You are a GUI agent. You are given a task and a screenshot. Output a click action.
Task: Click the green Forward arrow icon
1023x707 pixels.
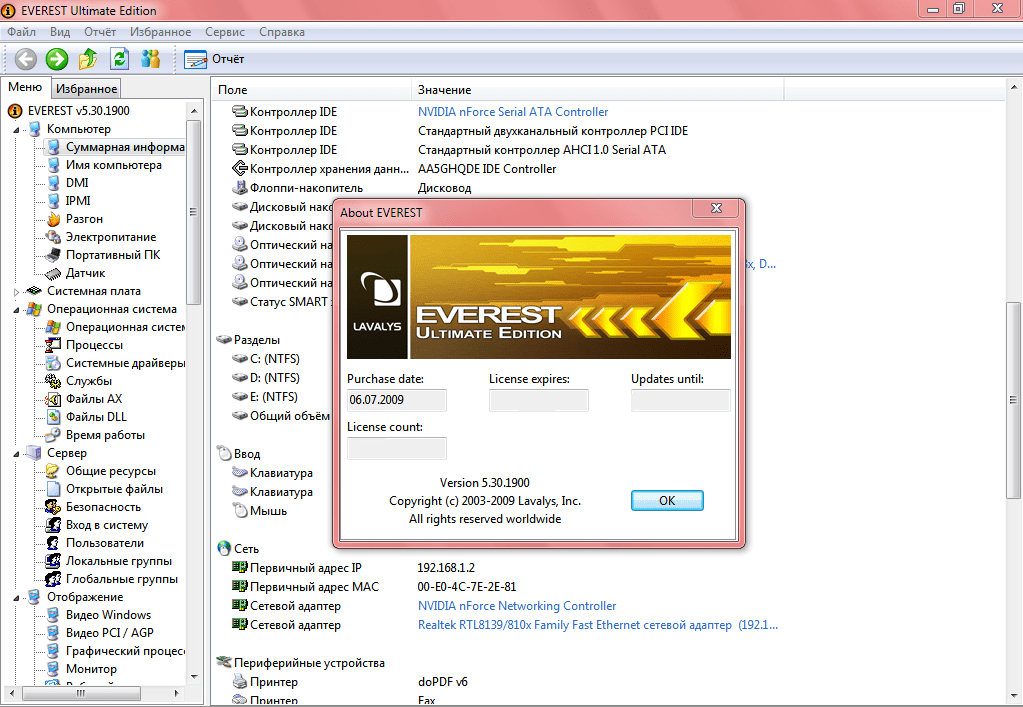click(57, 59)
